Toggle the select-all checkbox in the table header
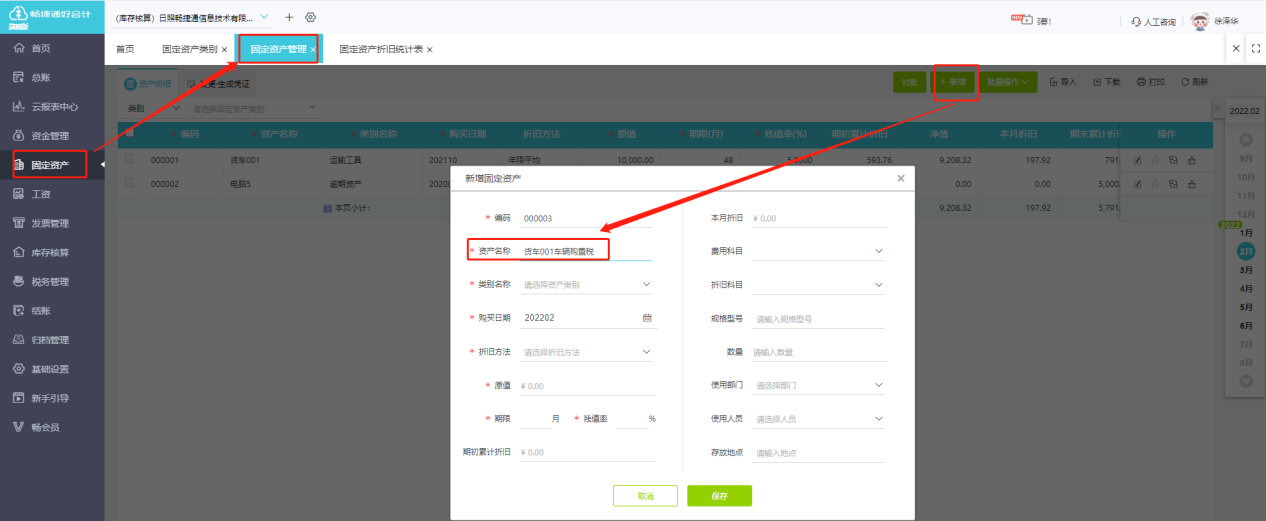The width and height of the screenshot is (1266, 521). 128,133
